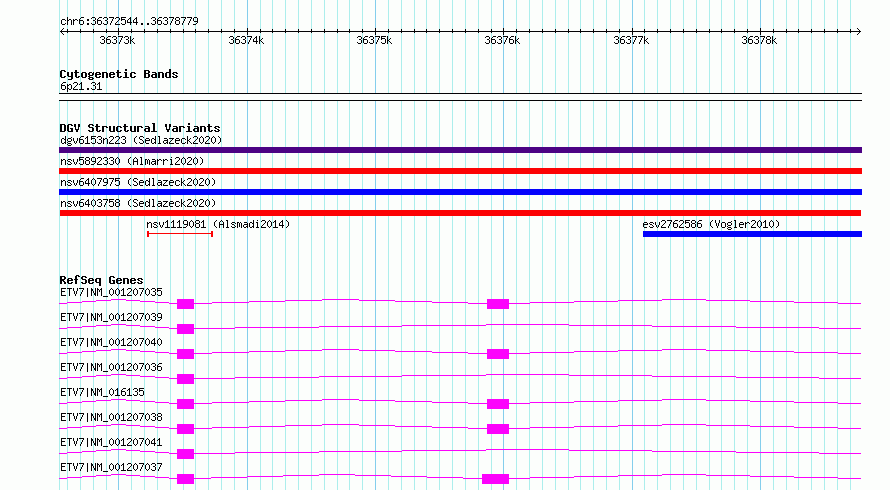Click the 36374k ruler tick label
890x490 pixels.
point(246,40)
